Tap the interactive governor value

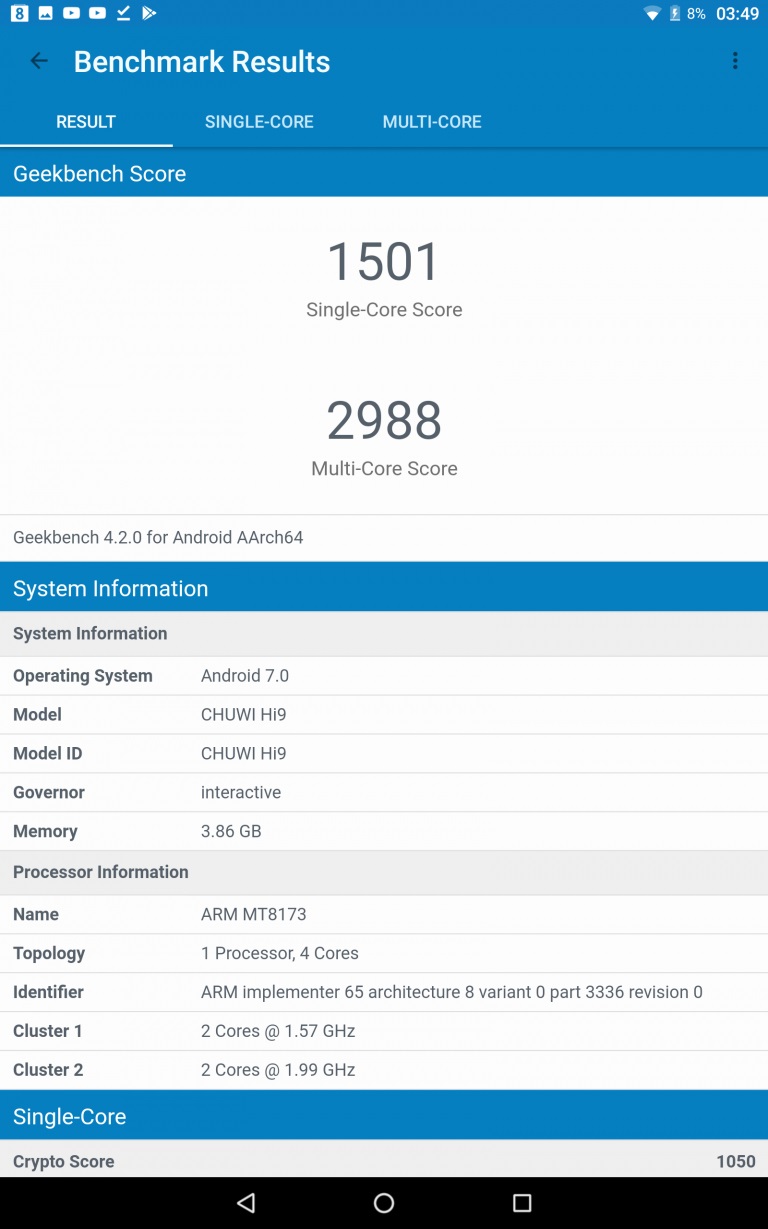pyautogui.click(x=241, y=793)
